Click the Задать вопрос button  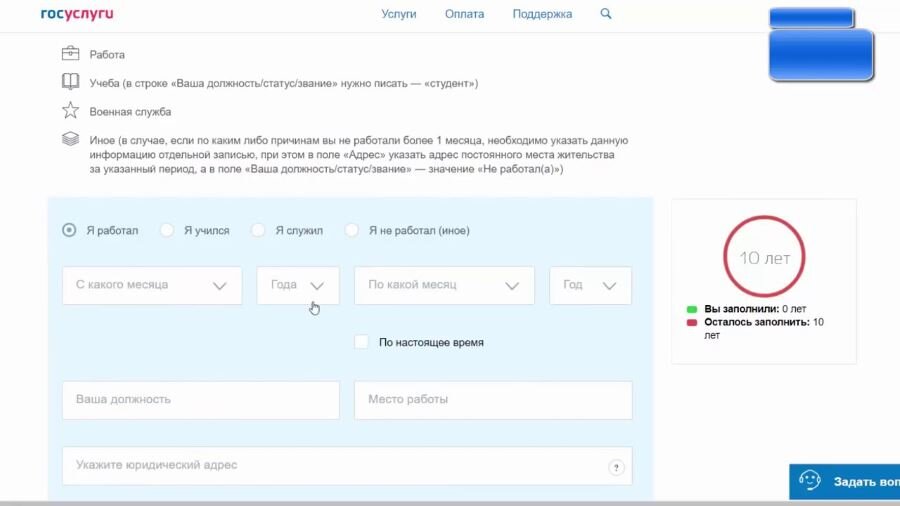coord(844,481)
